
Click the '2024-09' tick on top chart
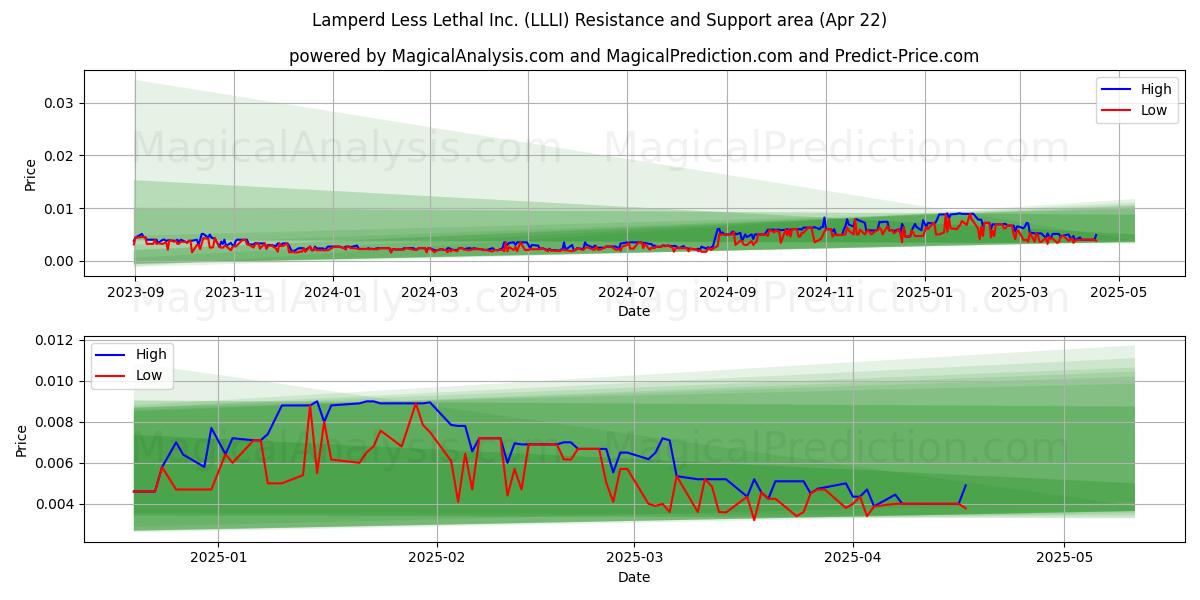coord(727,291)
